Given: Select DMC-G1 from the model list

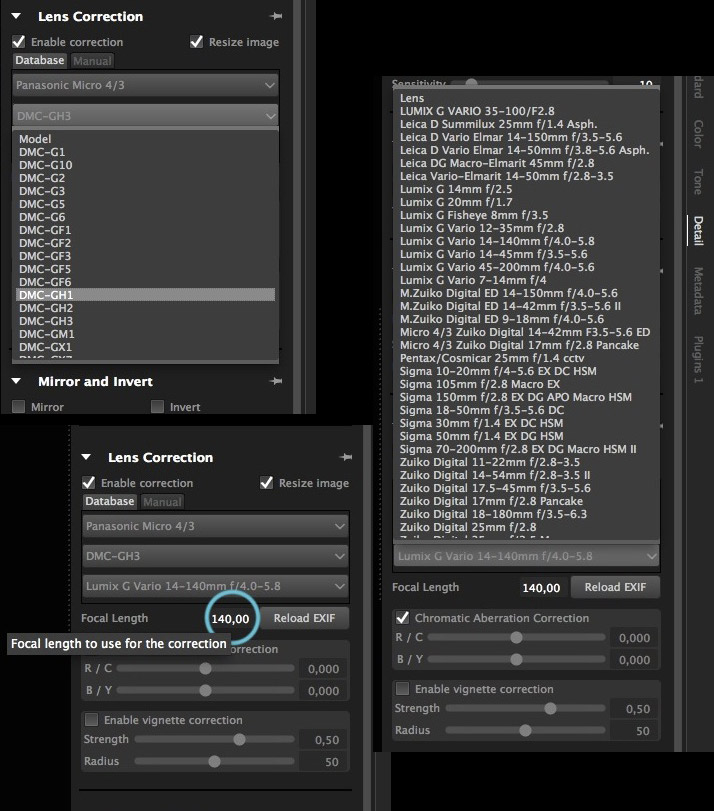Looking at the screenshot, I should click(x=145, y=152).
